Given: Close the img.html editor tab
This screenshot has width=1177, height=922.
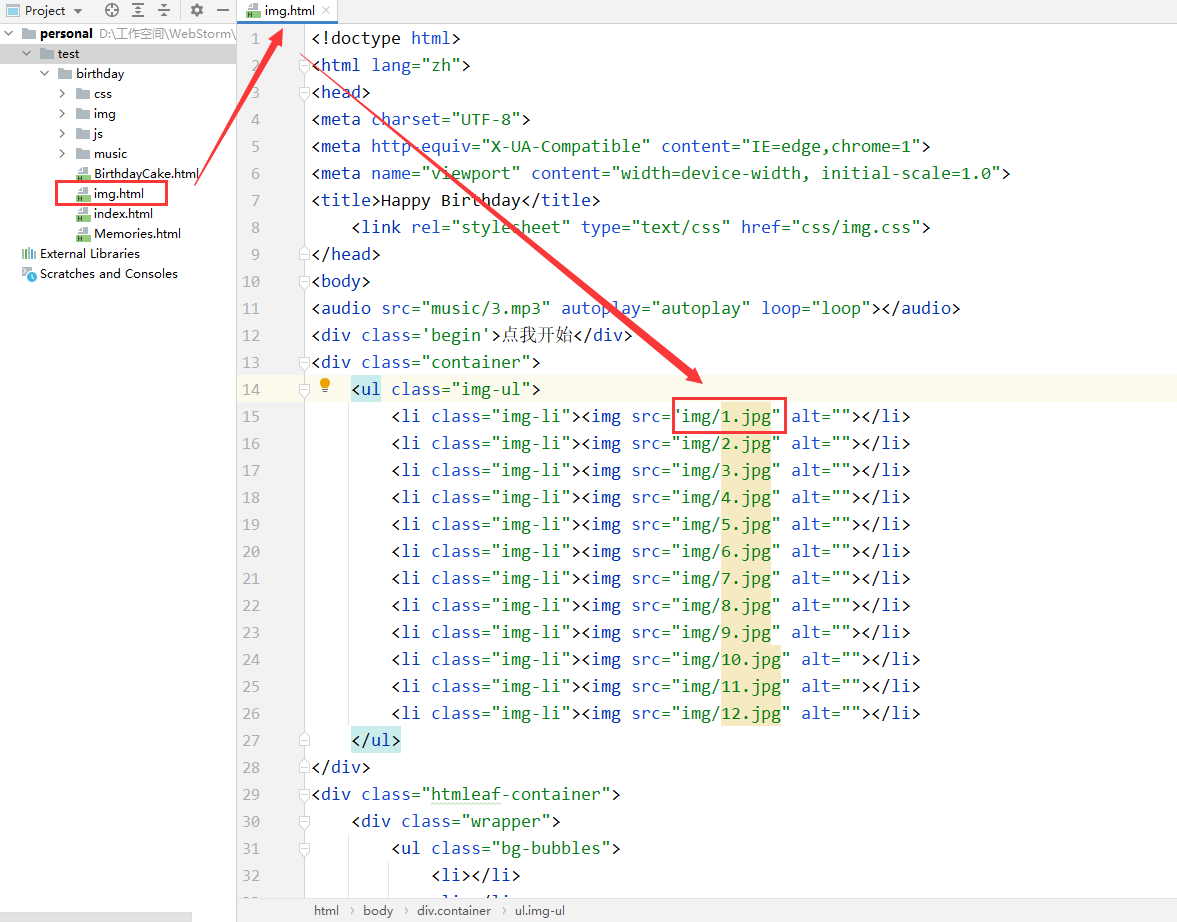Looking at the screenshot, I should 326,11.
